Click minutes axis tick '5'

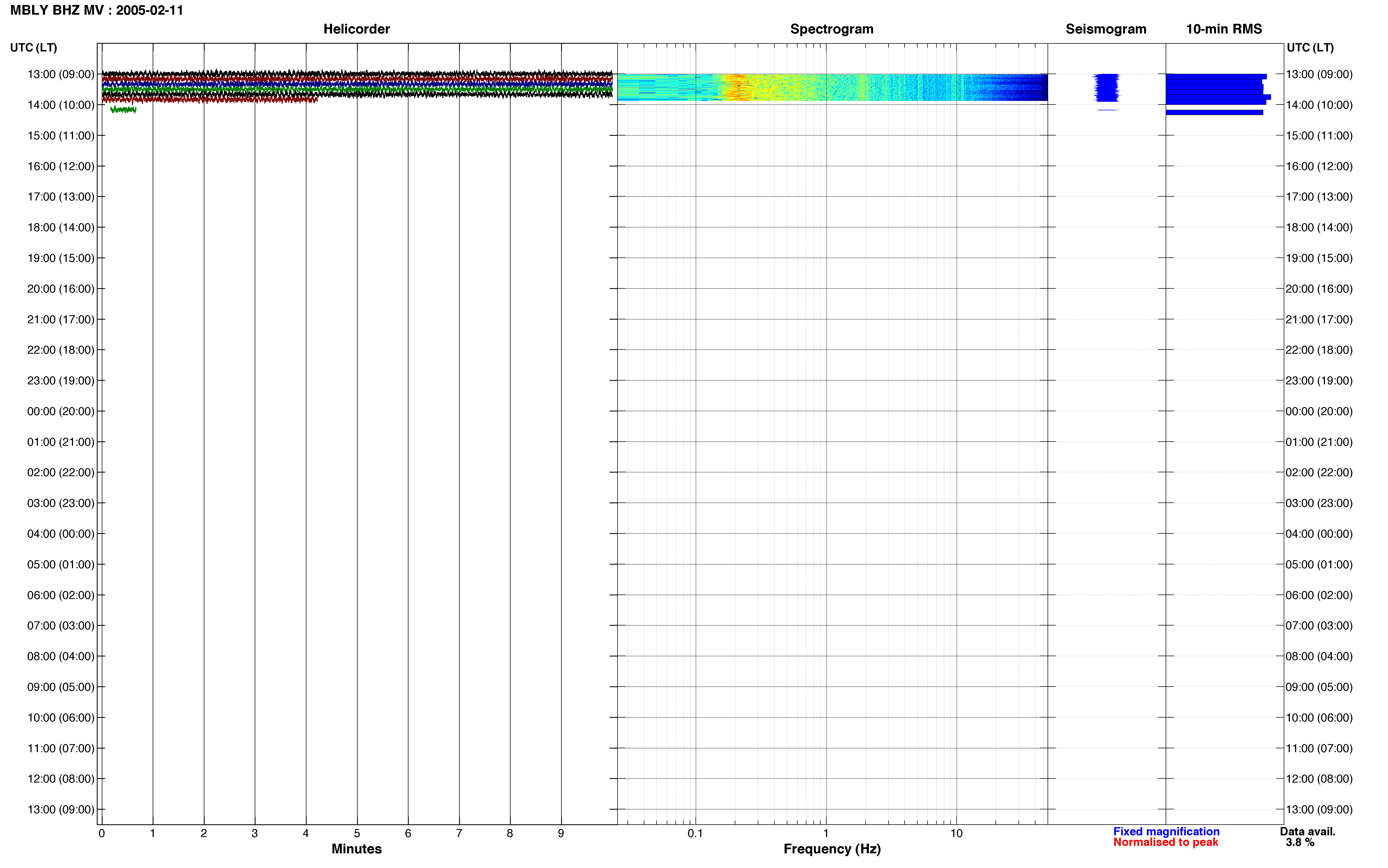click(x=357, y=833)
